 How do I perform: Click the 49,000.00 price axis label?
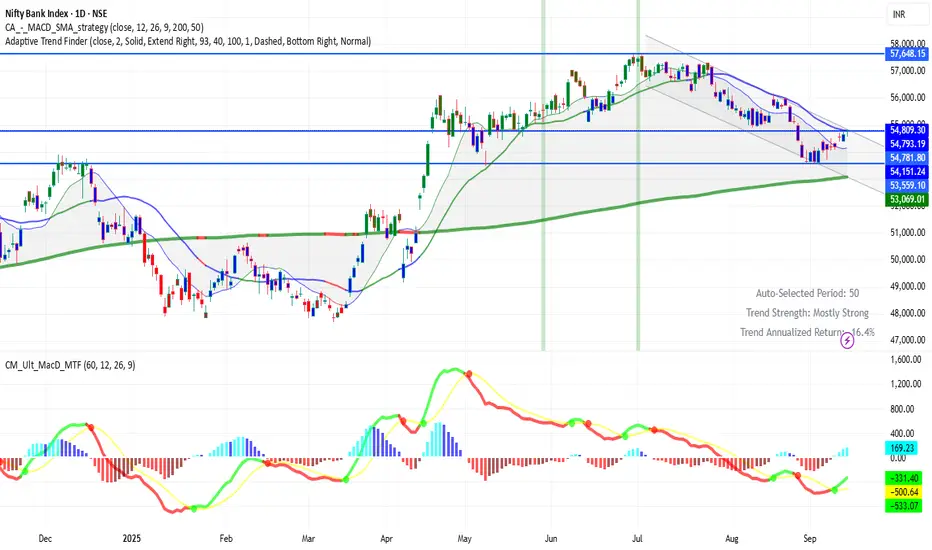[907, 286]
